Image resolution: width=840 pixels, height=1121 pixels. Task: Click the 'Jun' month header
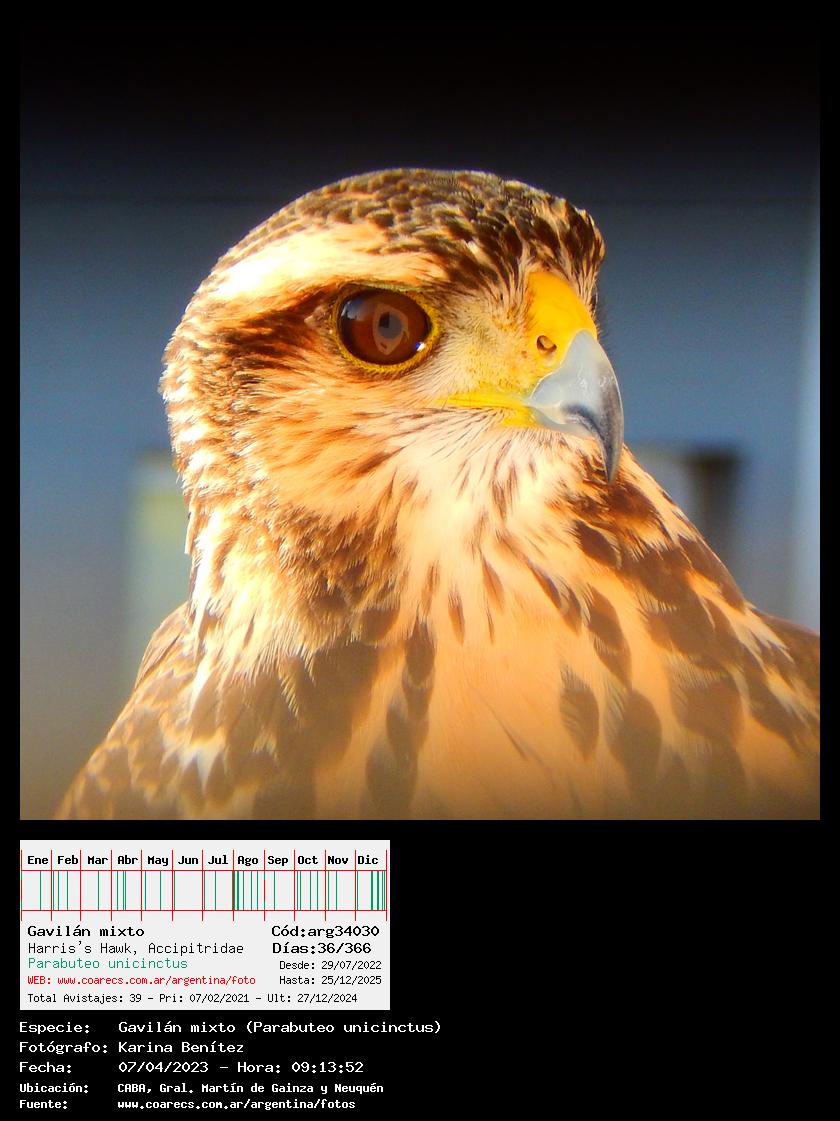(x=188, y=860)
